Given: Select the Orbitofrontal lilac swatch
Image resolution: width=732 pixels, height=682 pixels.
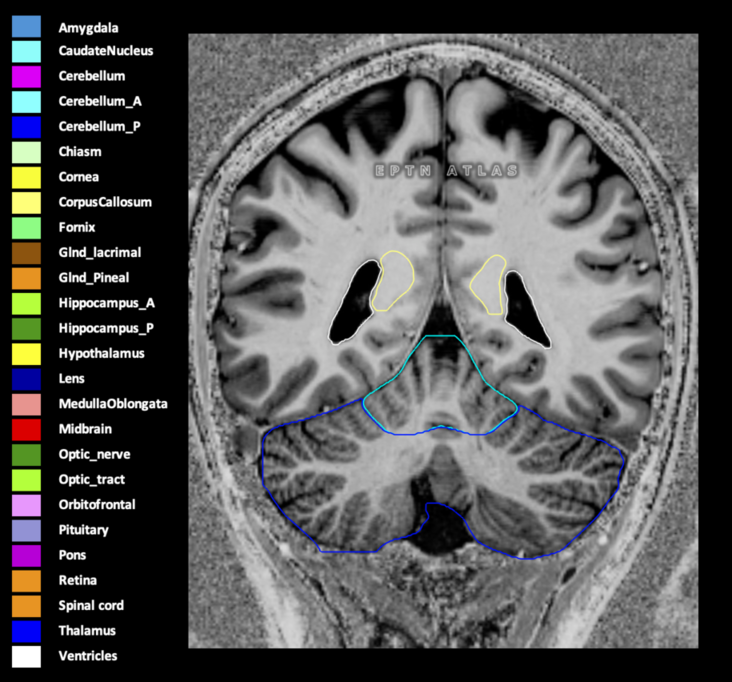Looking at the screenshot, I should point(26,506).
